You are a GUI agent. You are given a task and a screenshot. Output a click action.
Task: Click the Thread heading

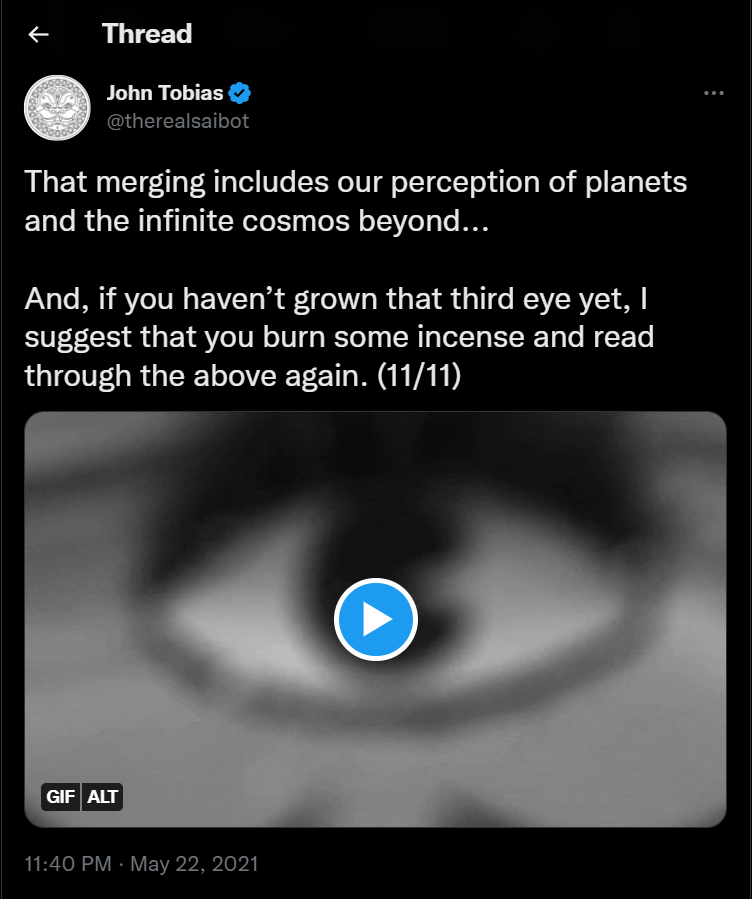point(147,34)
